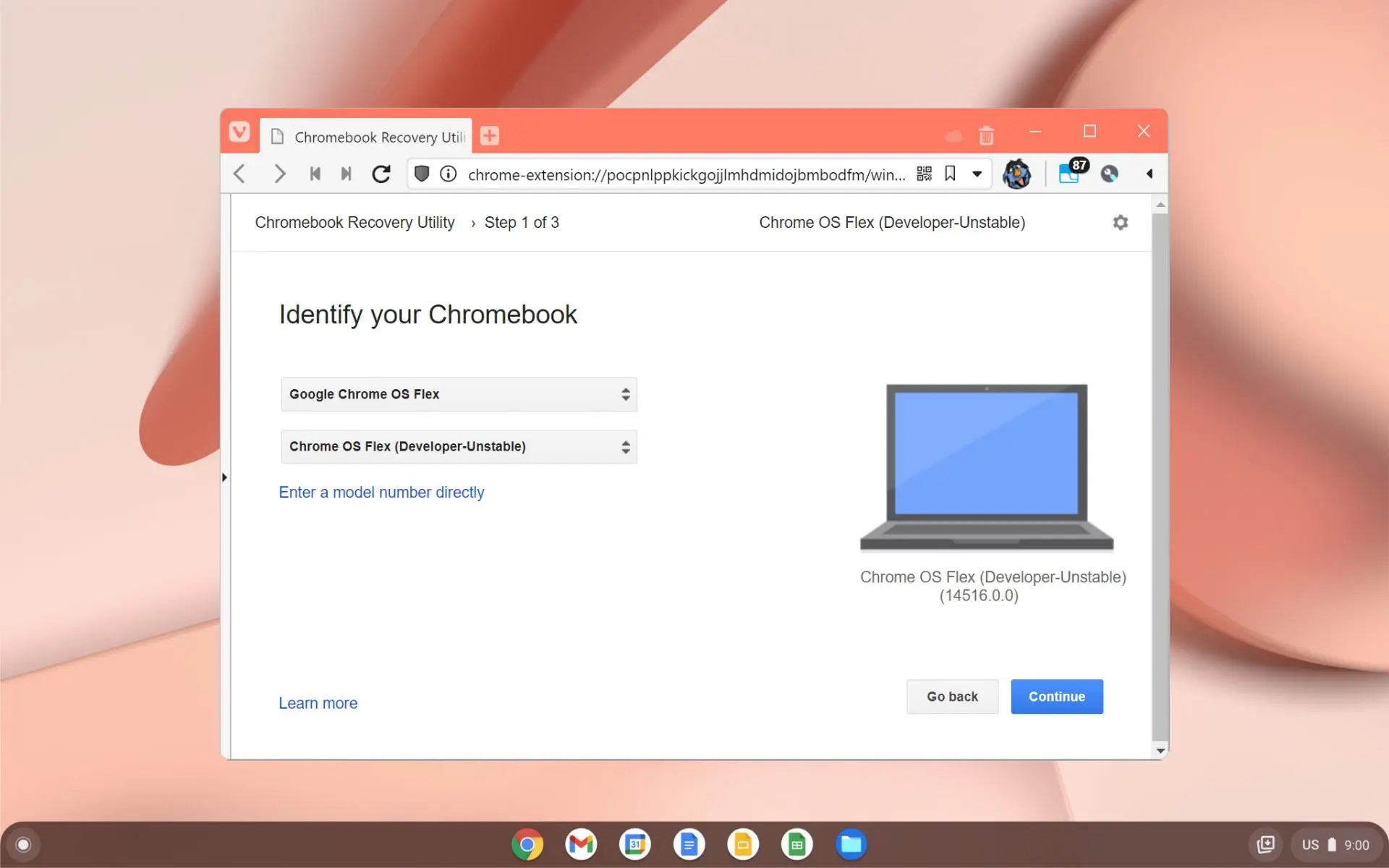Minimize the Vivaldi window
The width and height of the screenshot is (1389, 868).
coord(1035,132)
